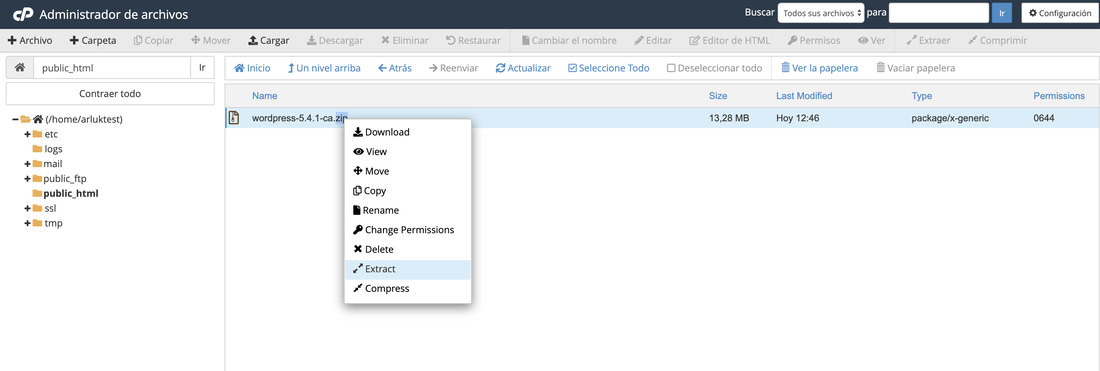Viewport: 1100px width, 371px height.
Task: Create a new folder with Carpeta
Action: (93, 41)
